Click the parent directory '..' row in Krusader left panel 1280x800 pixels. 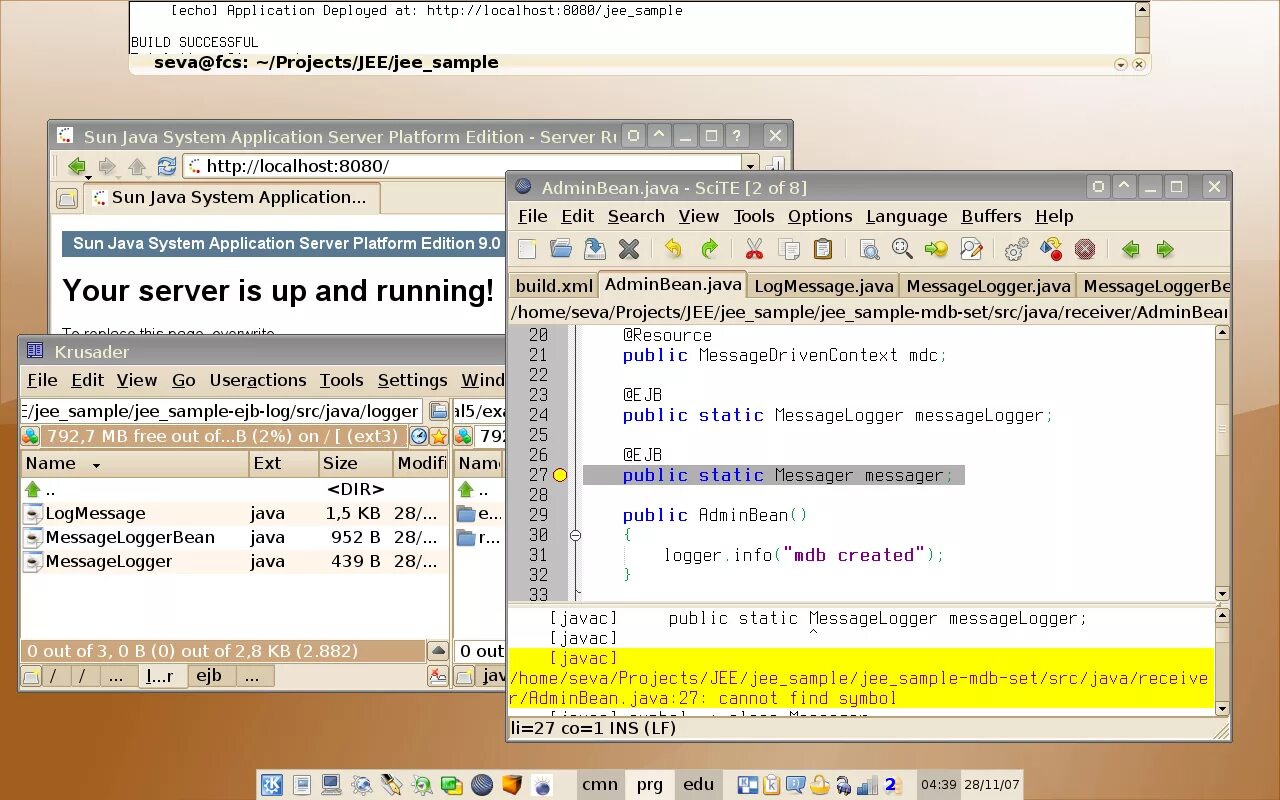[234, 489]
